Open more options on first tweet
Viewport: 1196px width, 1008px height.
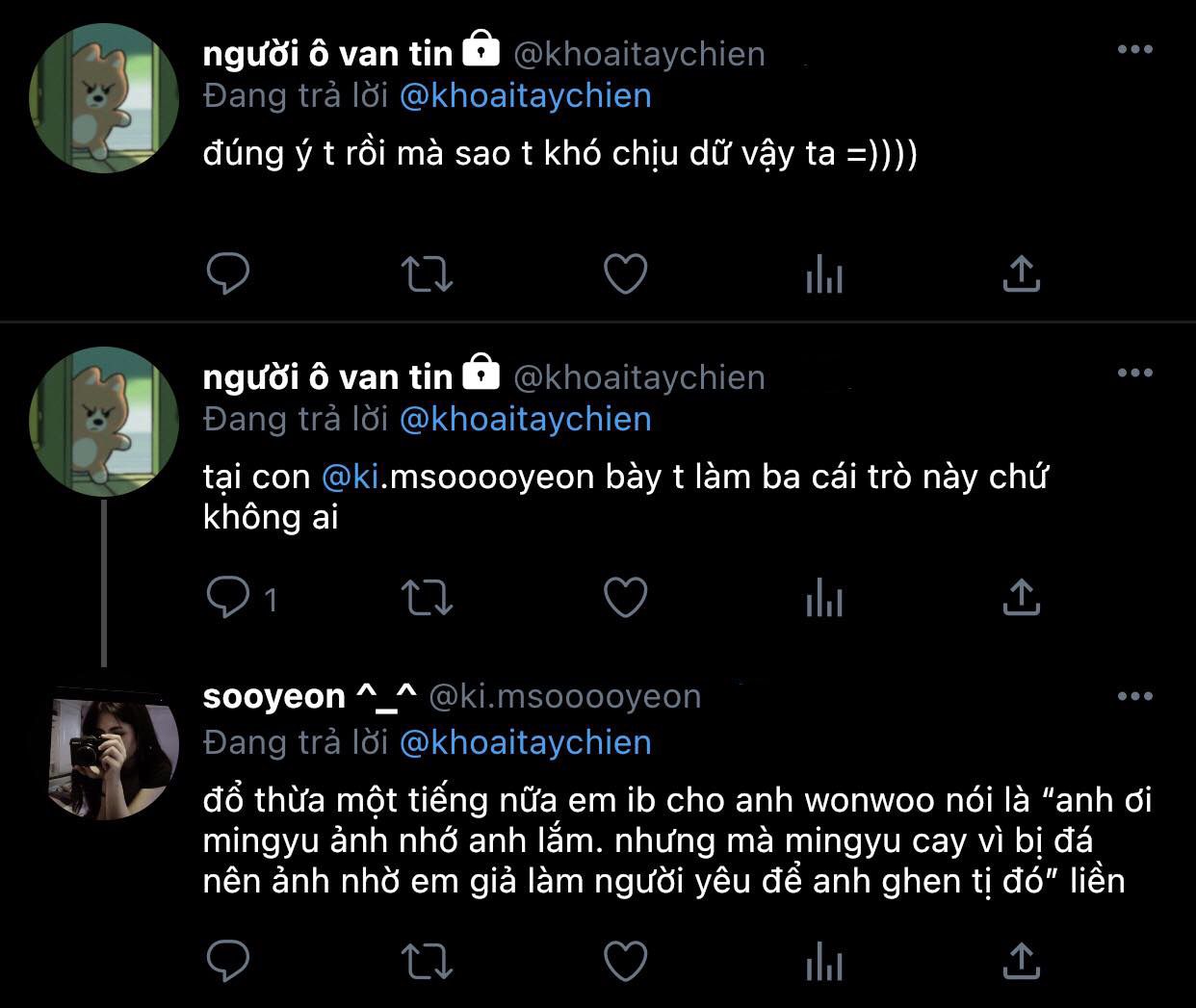tap(1134, 50)
